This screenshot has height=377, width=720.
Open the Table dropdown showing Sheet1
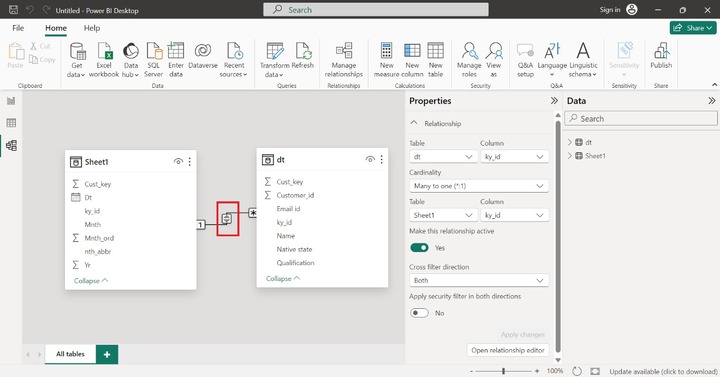pyautogui.click(x=443, y=215)
